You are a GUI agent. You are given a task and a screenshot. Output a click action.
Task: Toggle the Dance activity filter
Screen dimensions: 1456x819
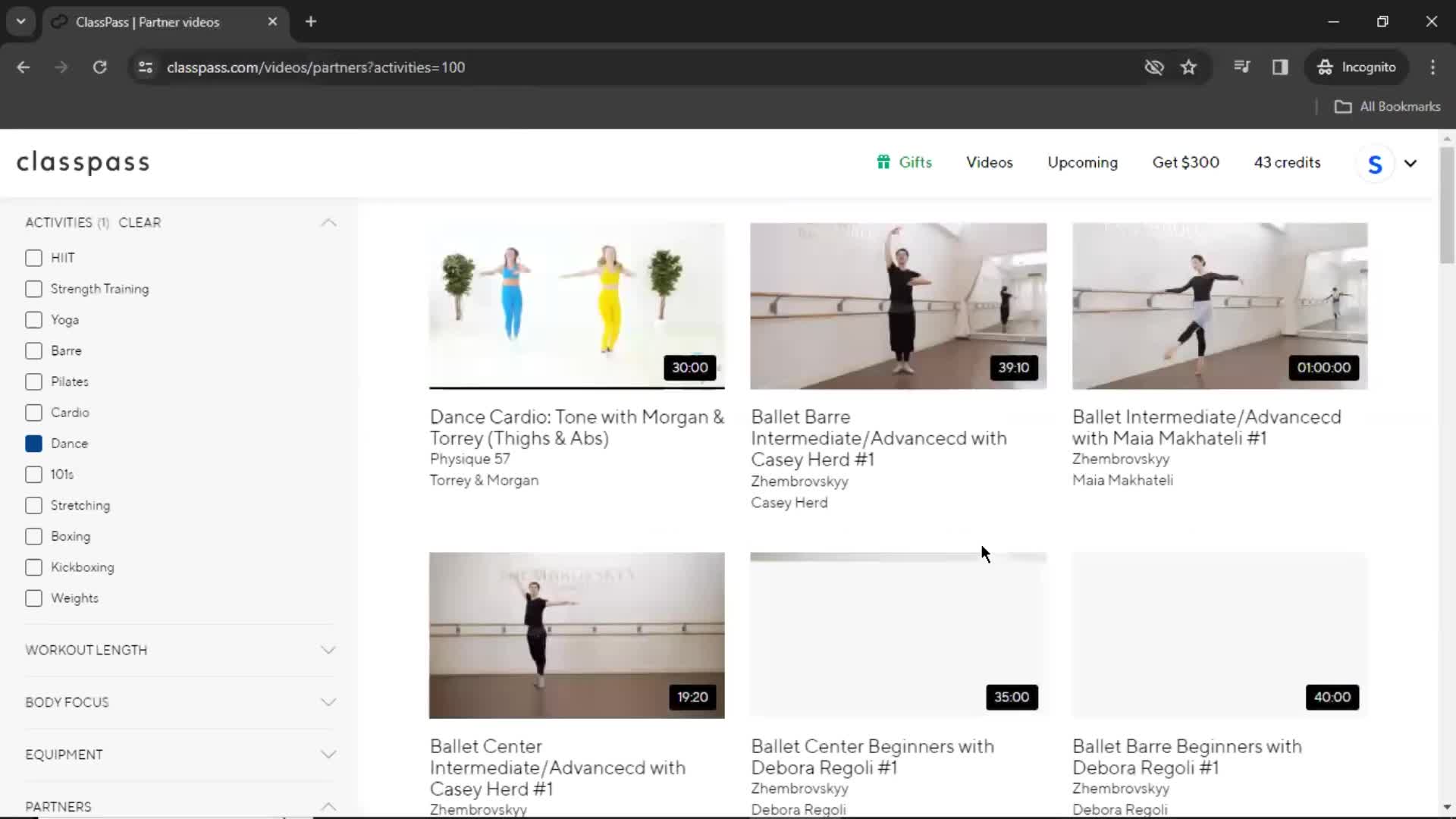tap(33, 443)
